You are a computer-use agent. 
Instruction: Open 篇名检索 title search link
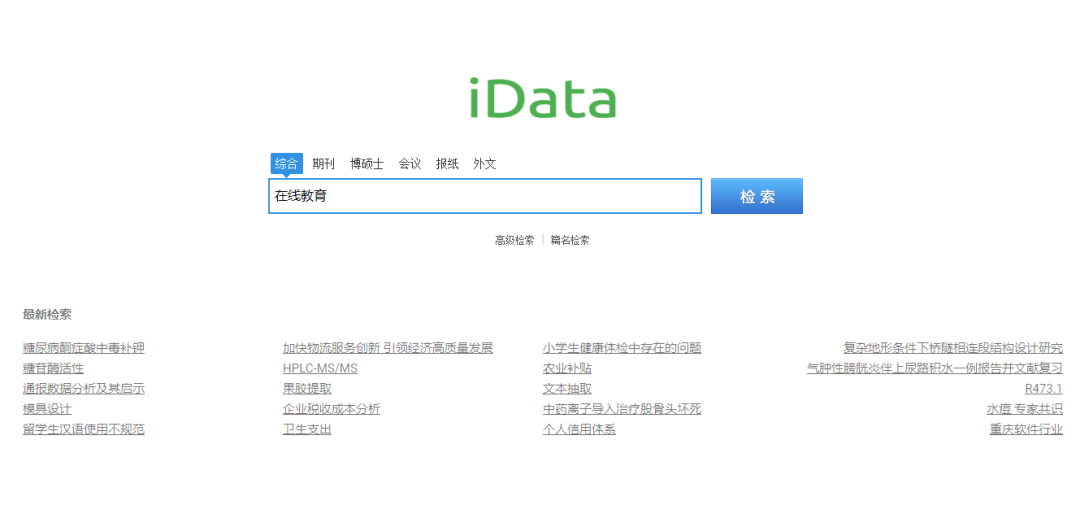click(x=570, y=240)
